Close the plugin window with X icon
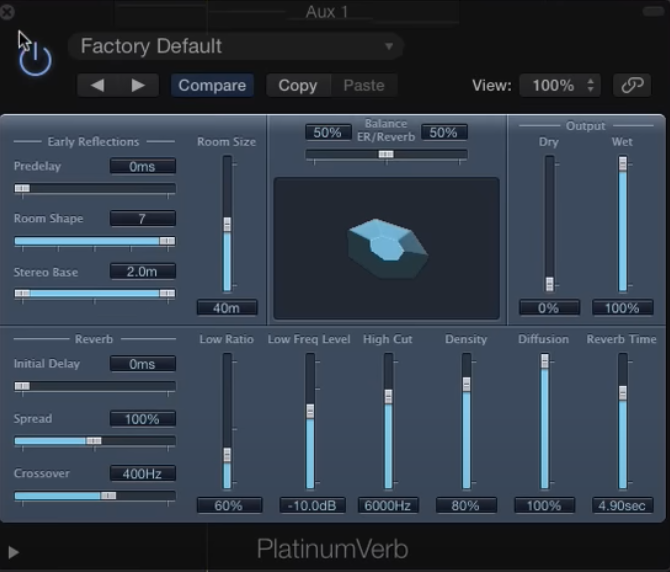This screenshot has width=670, height=572. point(8,13)
